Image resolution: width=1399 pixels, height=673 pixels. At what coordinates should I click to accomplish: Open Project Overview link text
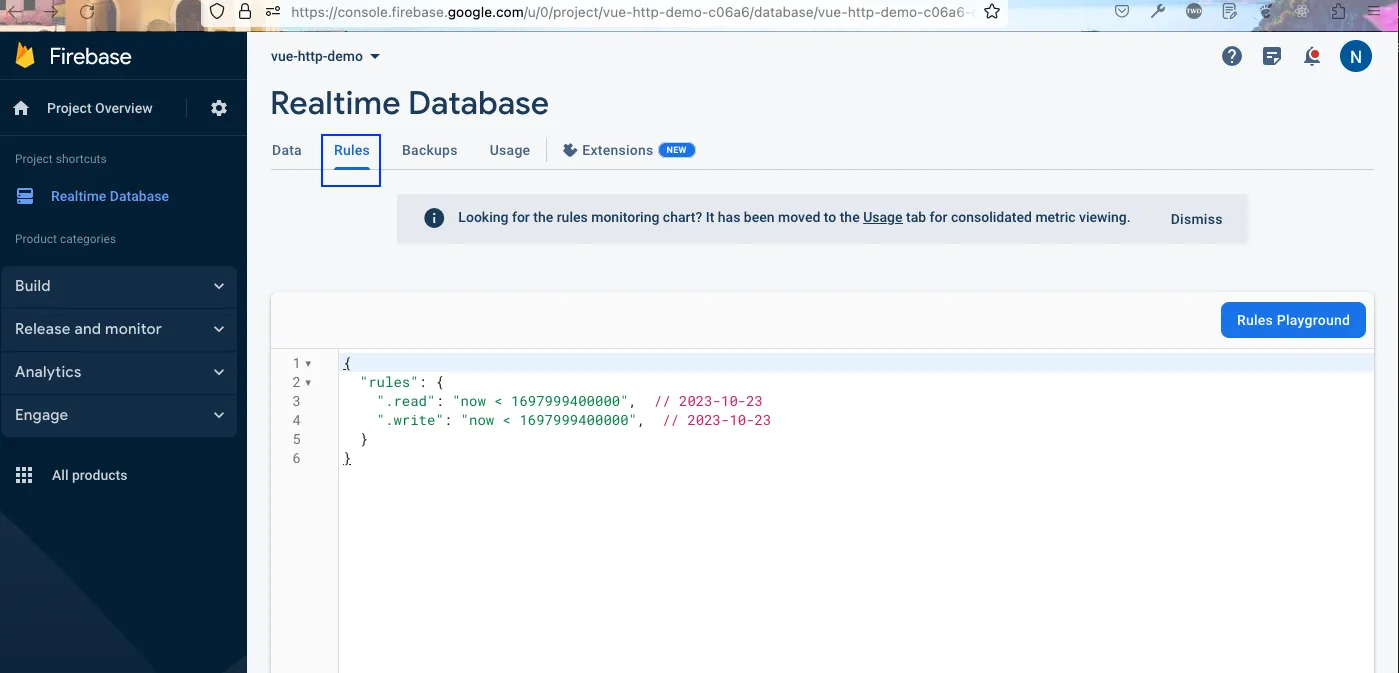pyautogui.click(x=100, y=108)
